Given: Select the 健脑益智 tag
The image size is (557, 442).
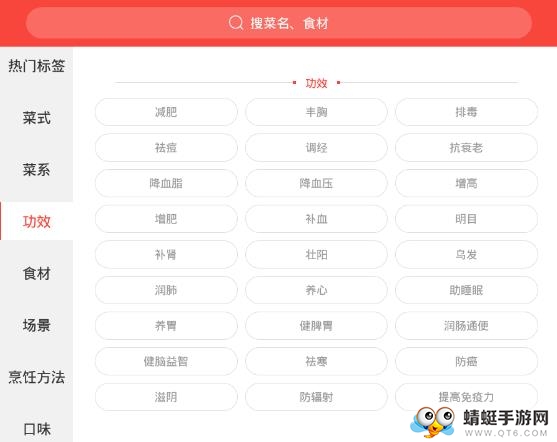Looking at the screenshot, I should [166, 361].
